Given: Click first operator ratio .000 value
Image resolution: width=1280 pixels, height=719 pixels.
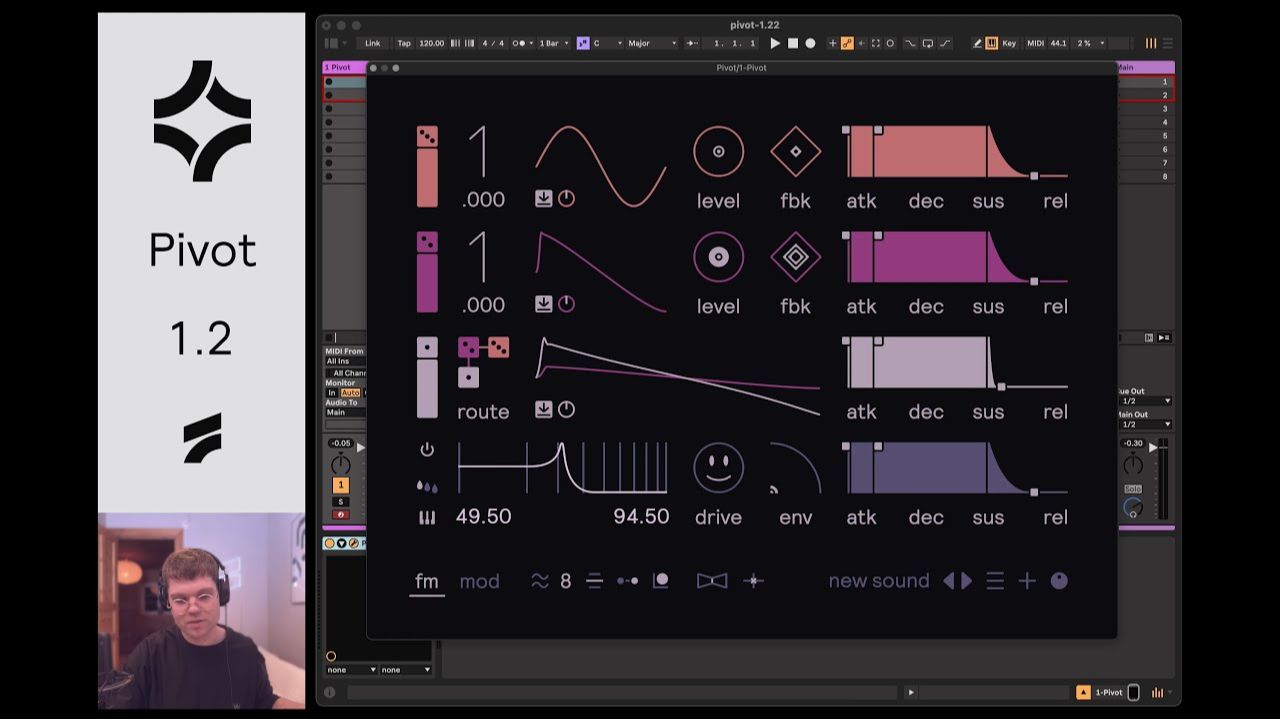Looking at the screenshot, I should pos(483,200).
